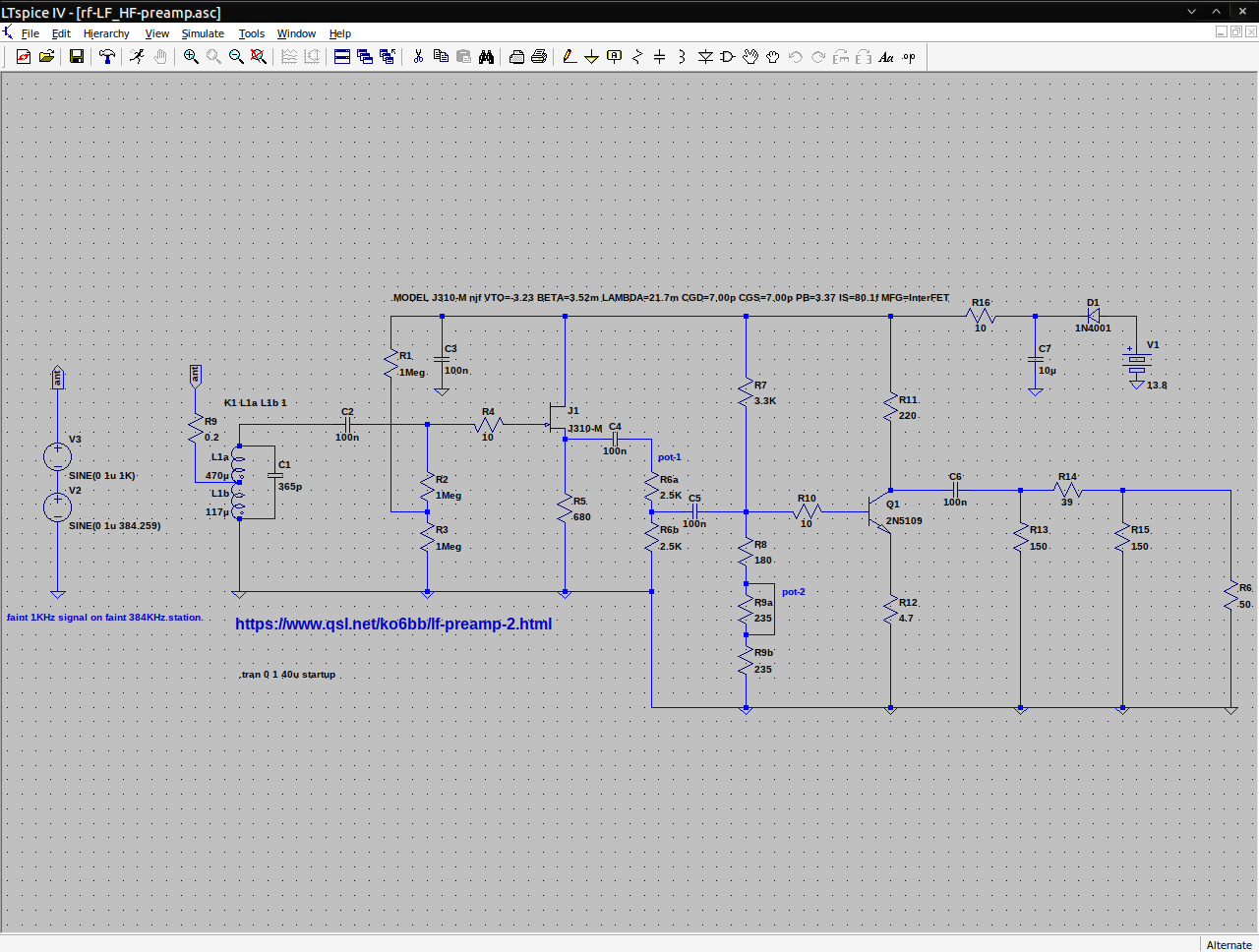Select the Text Aa tool
Viewport: 1259px width, 952px height.
(x=886, y=57)
